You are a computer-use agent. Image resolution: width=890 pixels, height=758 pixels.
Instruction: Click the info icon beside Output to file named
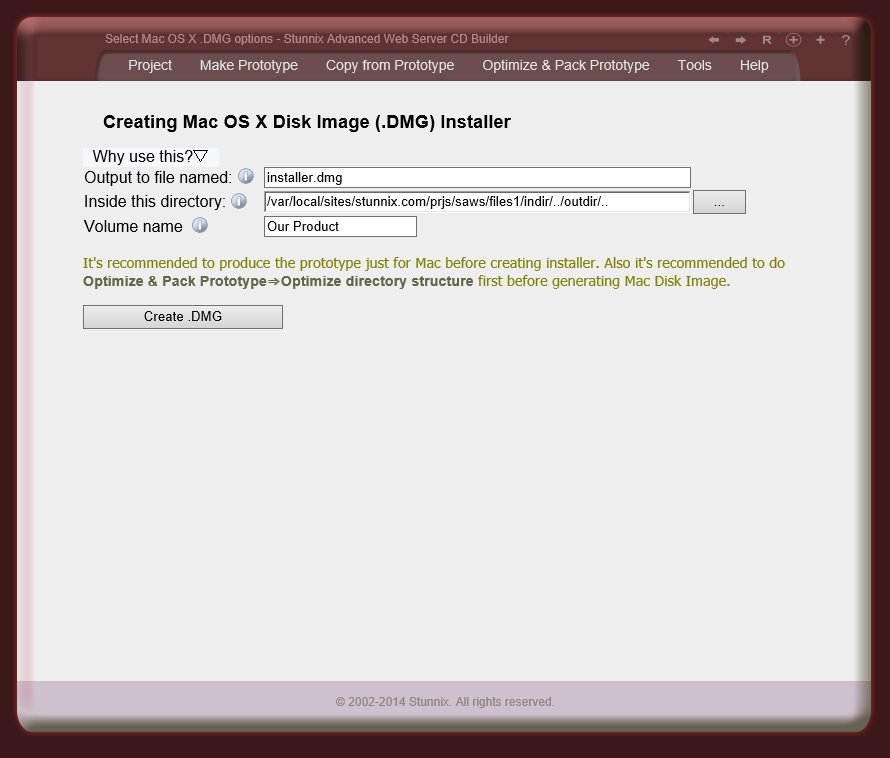[x=246, y=176]
